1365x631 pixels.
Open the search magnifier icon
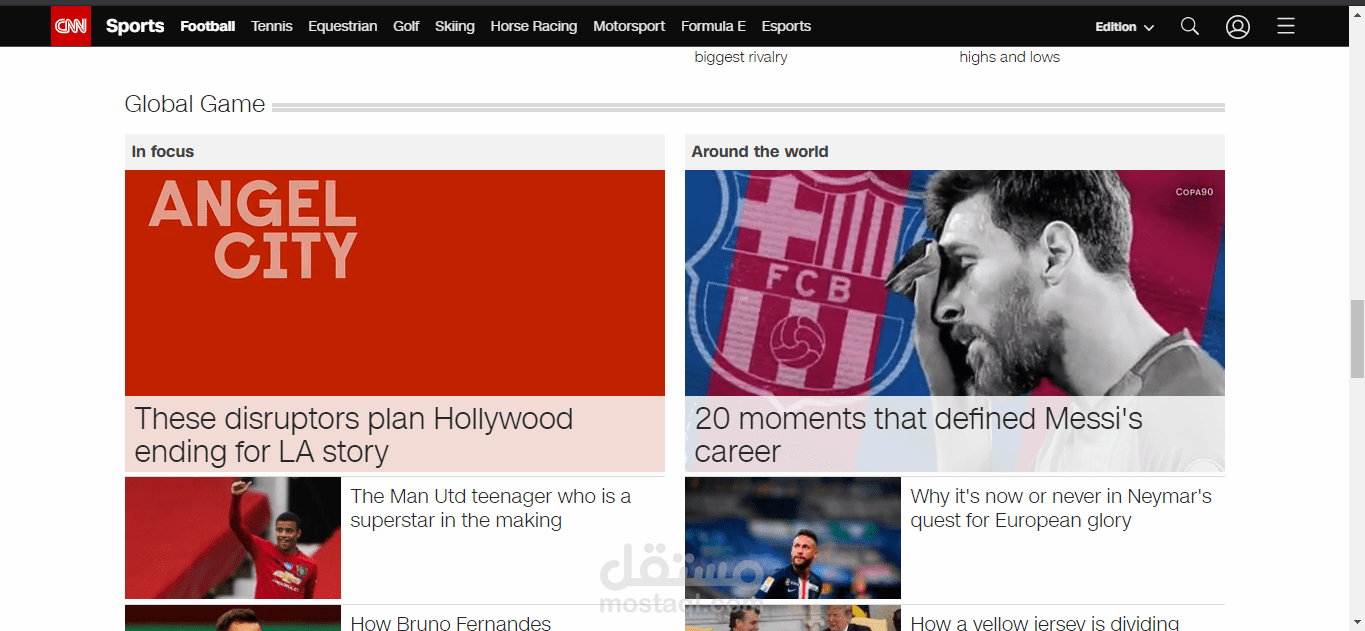pyautogui.click(x=1189, y=26)
